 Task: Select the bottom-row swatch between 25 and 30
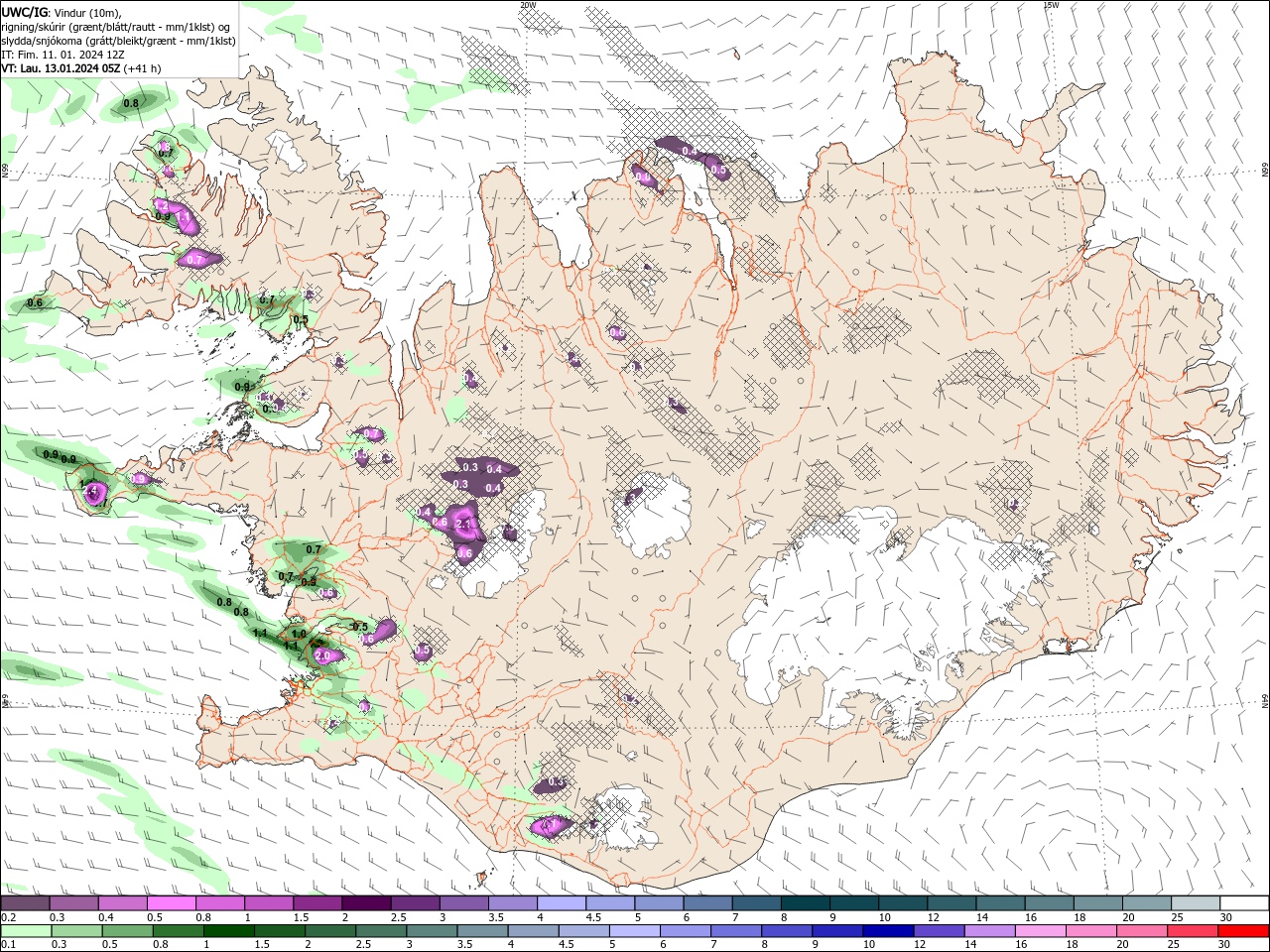click(1194, 931)
